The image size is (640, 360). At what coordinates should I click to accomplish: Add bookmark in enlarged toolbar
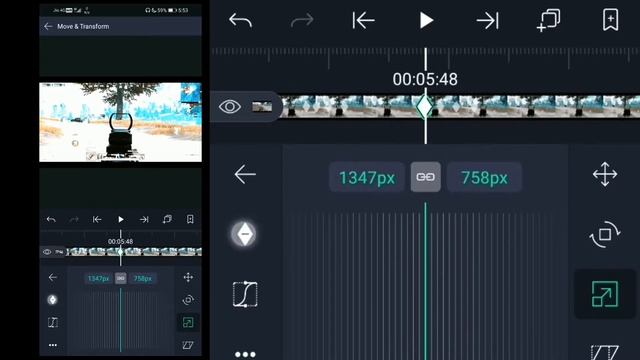(610, 20)
